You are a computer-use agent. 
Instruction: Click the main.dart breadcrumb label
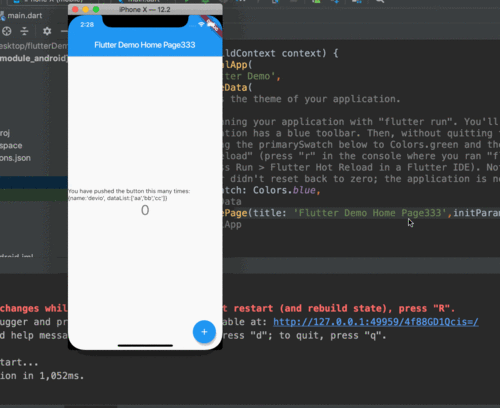coord(25,15)
